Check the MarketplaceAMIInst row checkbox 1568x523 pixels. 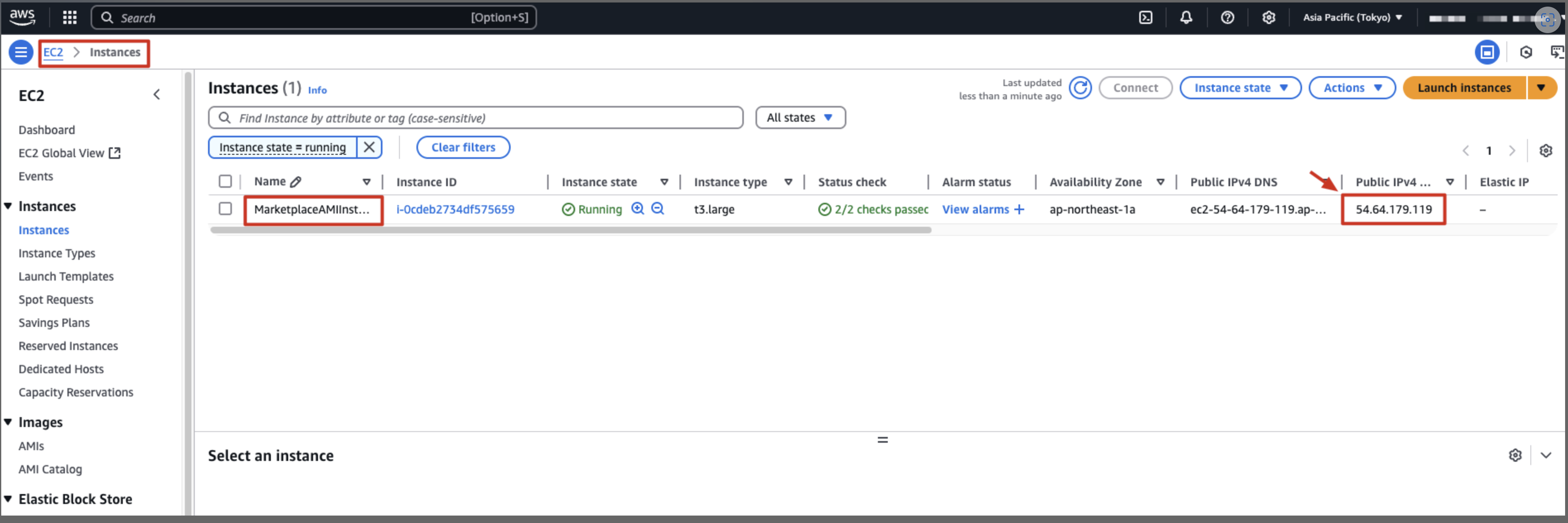tap(225, 209)
